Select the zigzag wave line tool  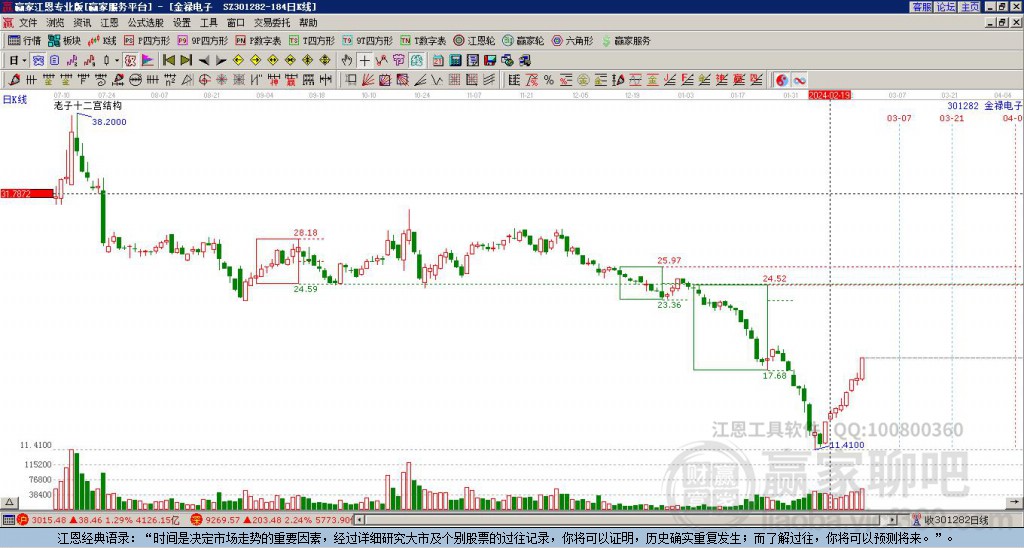(x=437, y=80)
